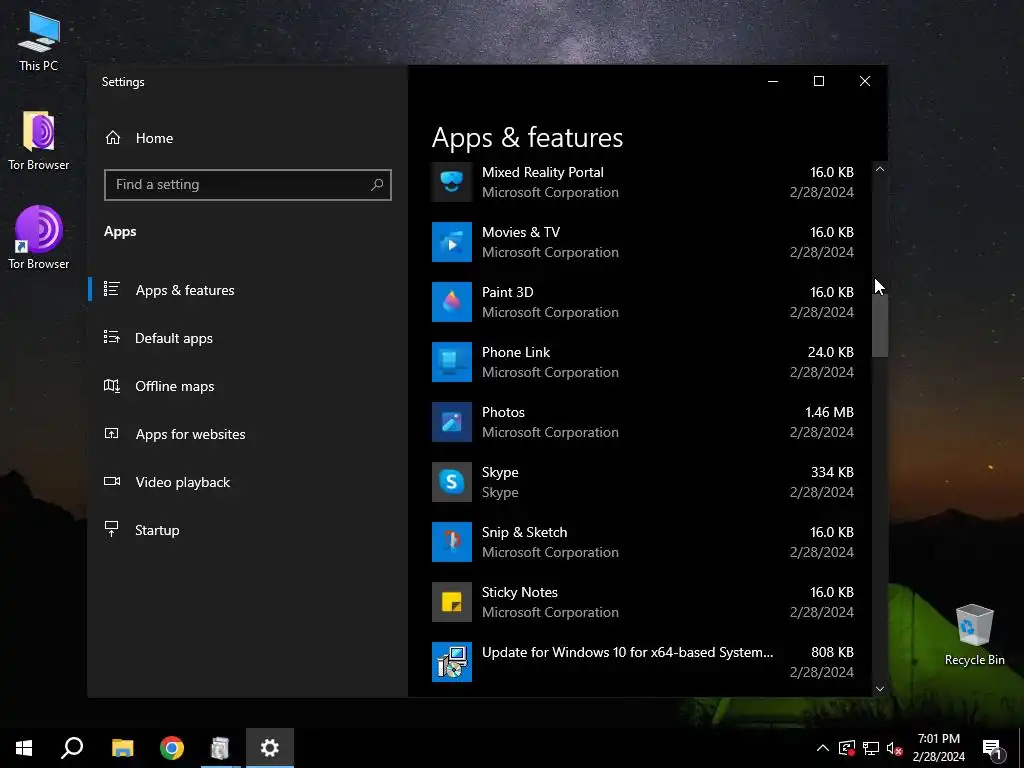Show hidden tray icons chevron
The image size is (1024, 768).
(x=823, y=748)
